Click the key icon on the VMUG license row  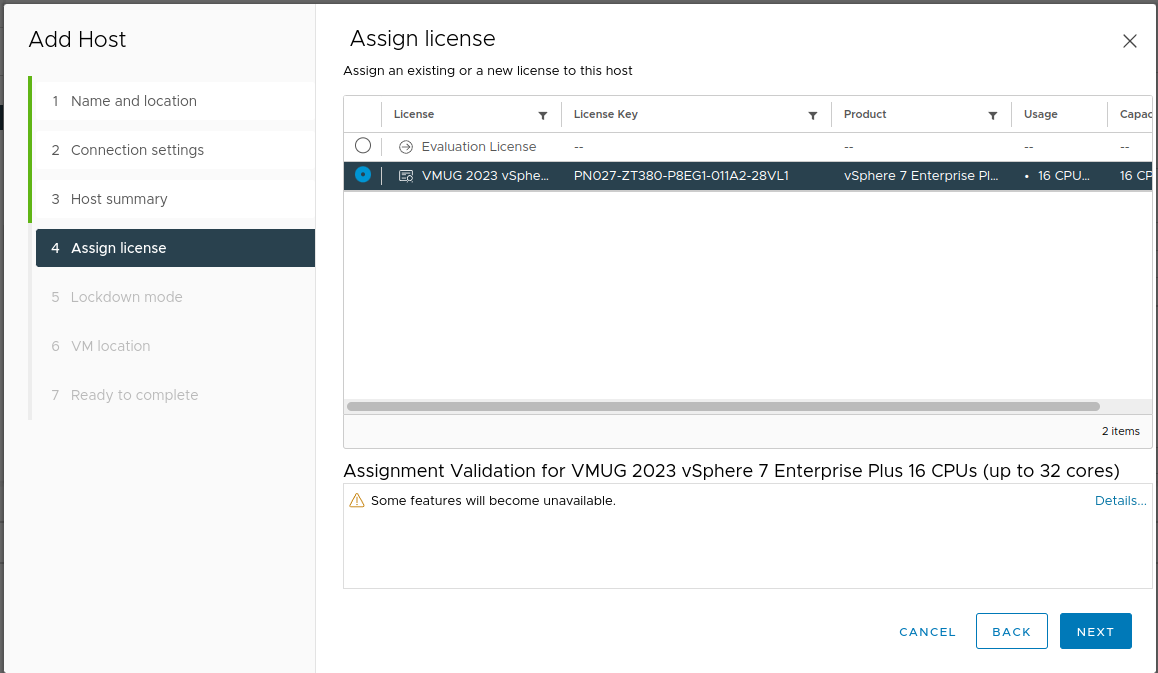[405, 175]
